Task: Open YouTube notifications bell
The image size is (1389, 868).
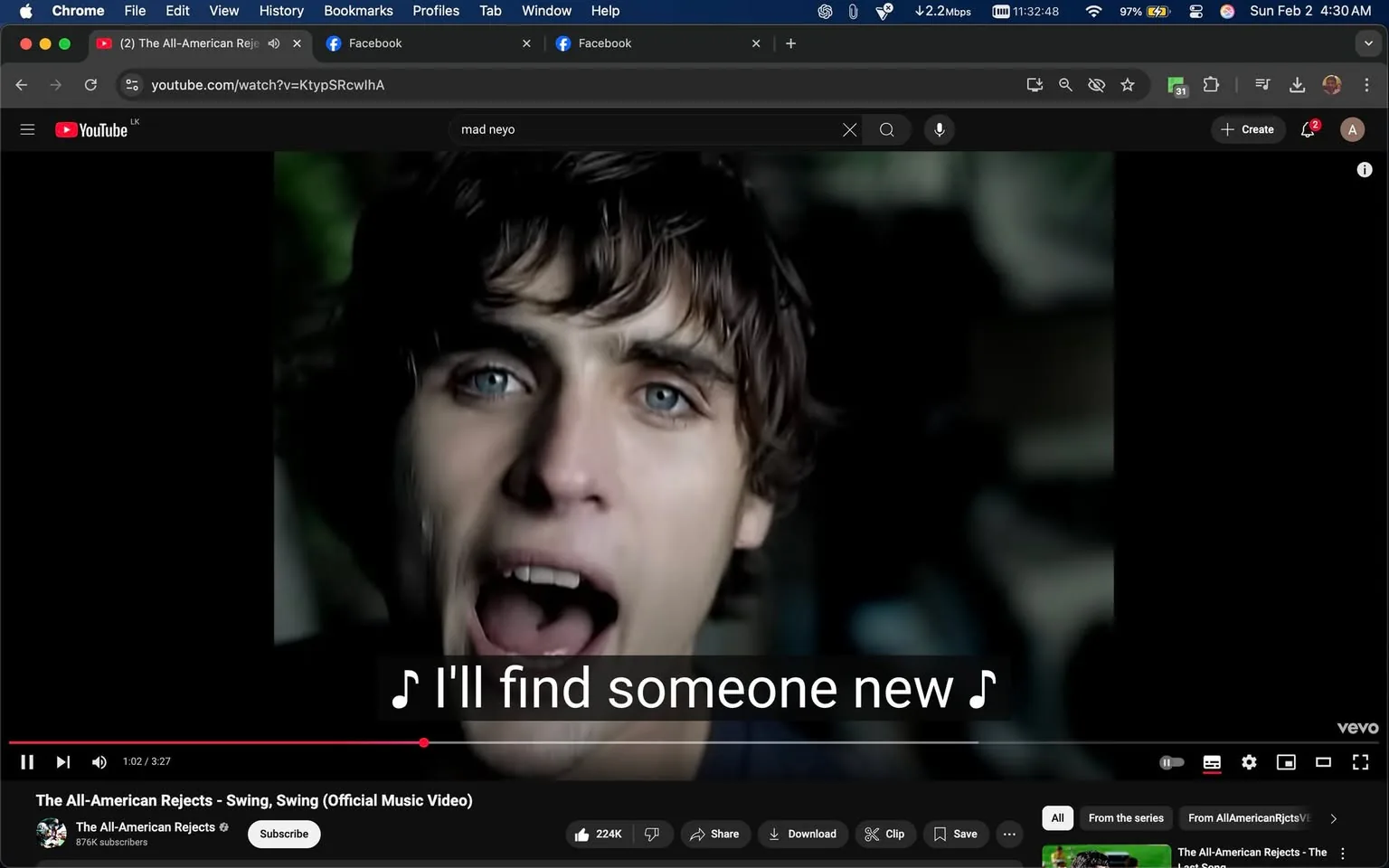Action: 1306,129
